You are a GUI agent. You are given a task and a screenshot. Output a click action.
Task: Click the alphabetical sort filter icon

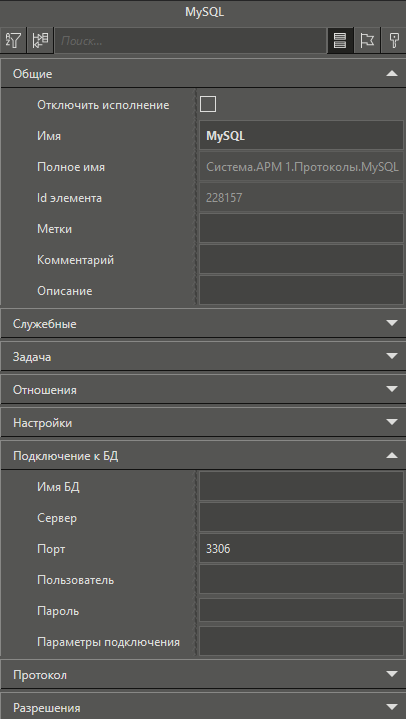click(14, 41)
